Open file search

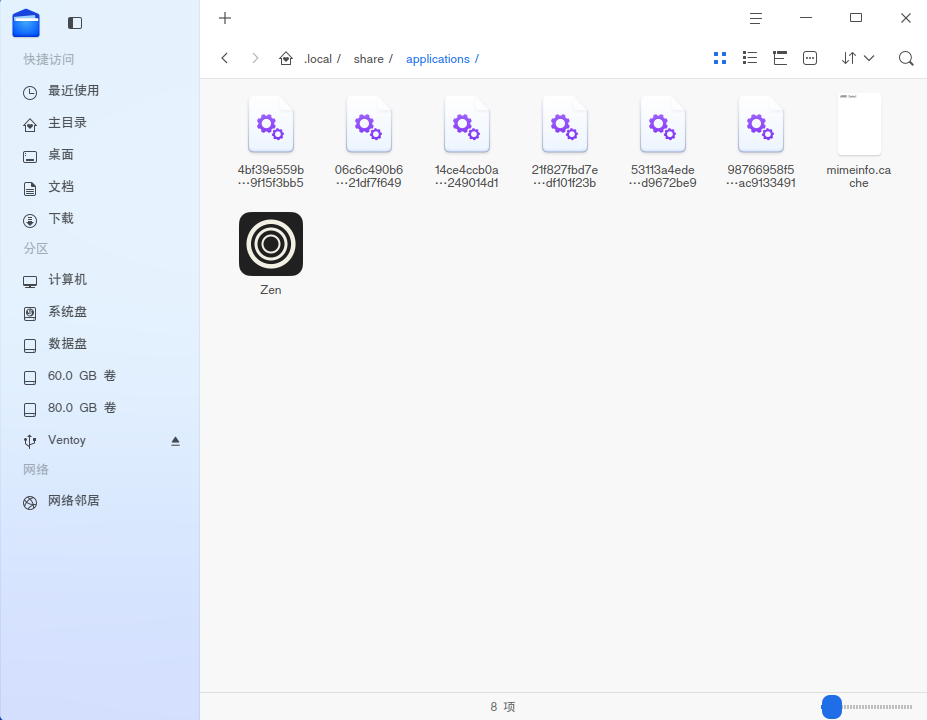point(906,58)
